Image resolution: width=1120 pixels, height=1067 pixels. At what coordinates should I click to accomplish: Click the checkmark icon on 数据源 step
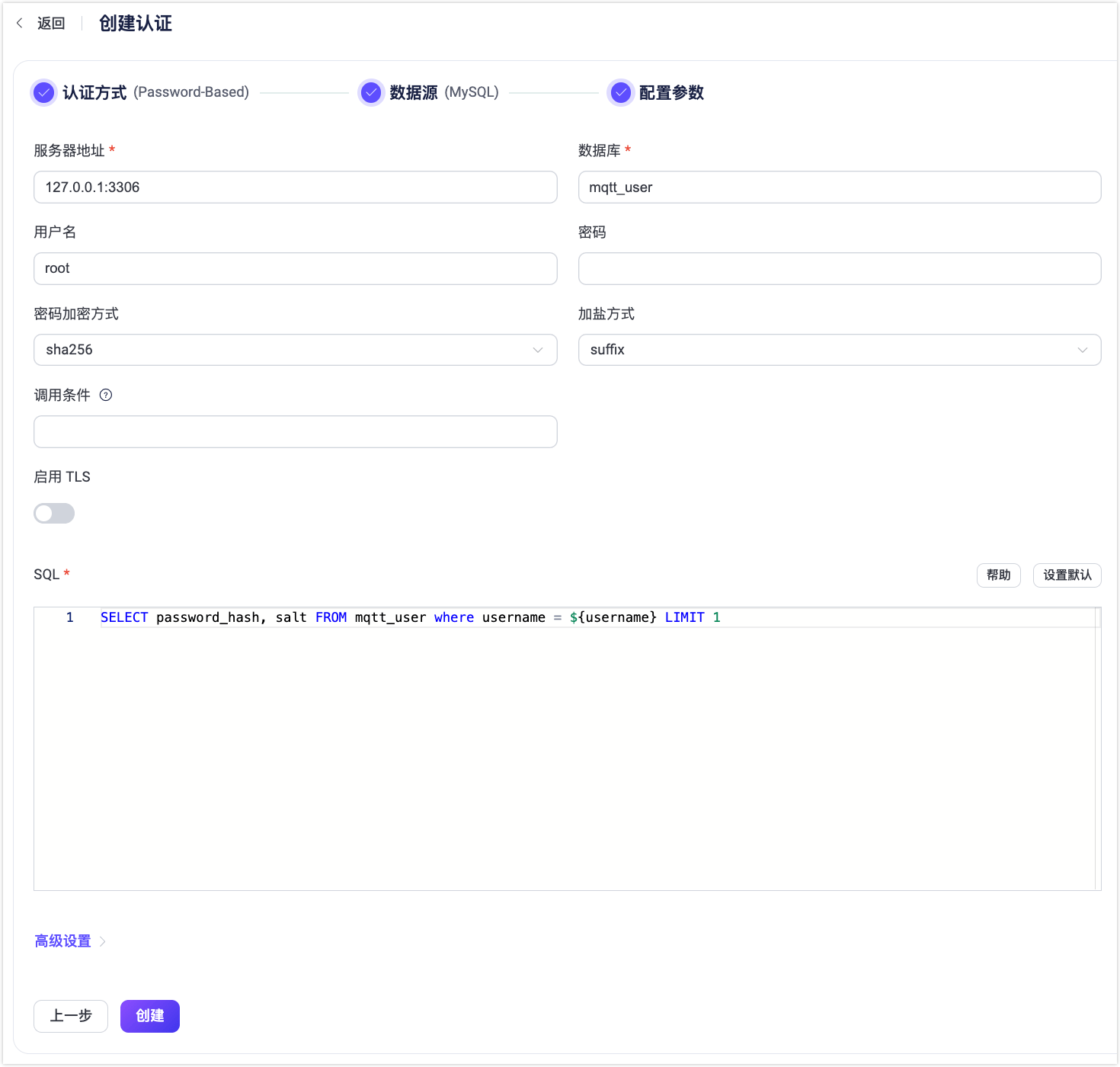pyautogui.click(x=370, y=92)
